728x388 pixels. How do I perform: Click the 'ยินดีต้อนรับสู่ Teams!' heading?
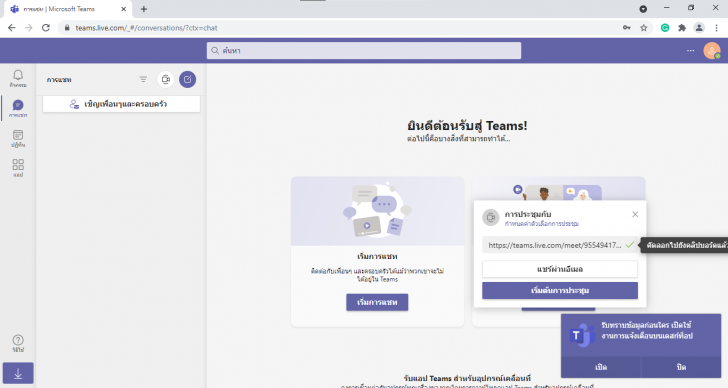(467, 126)
